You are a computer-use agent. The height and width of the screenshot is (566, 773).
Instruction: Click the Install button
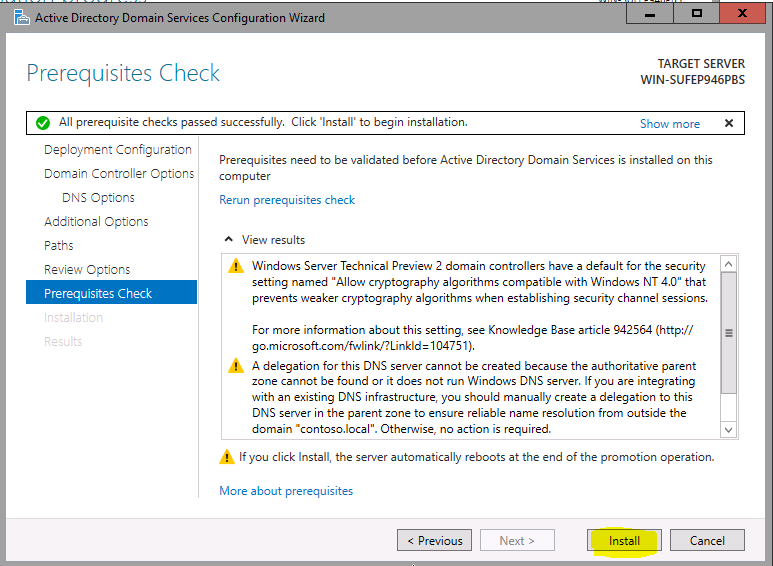pyautogui.click(x=624, y=540)
